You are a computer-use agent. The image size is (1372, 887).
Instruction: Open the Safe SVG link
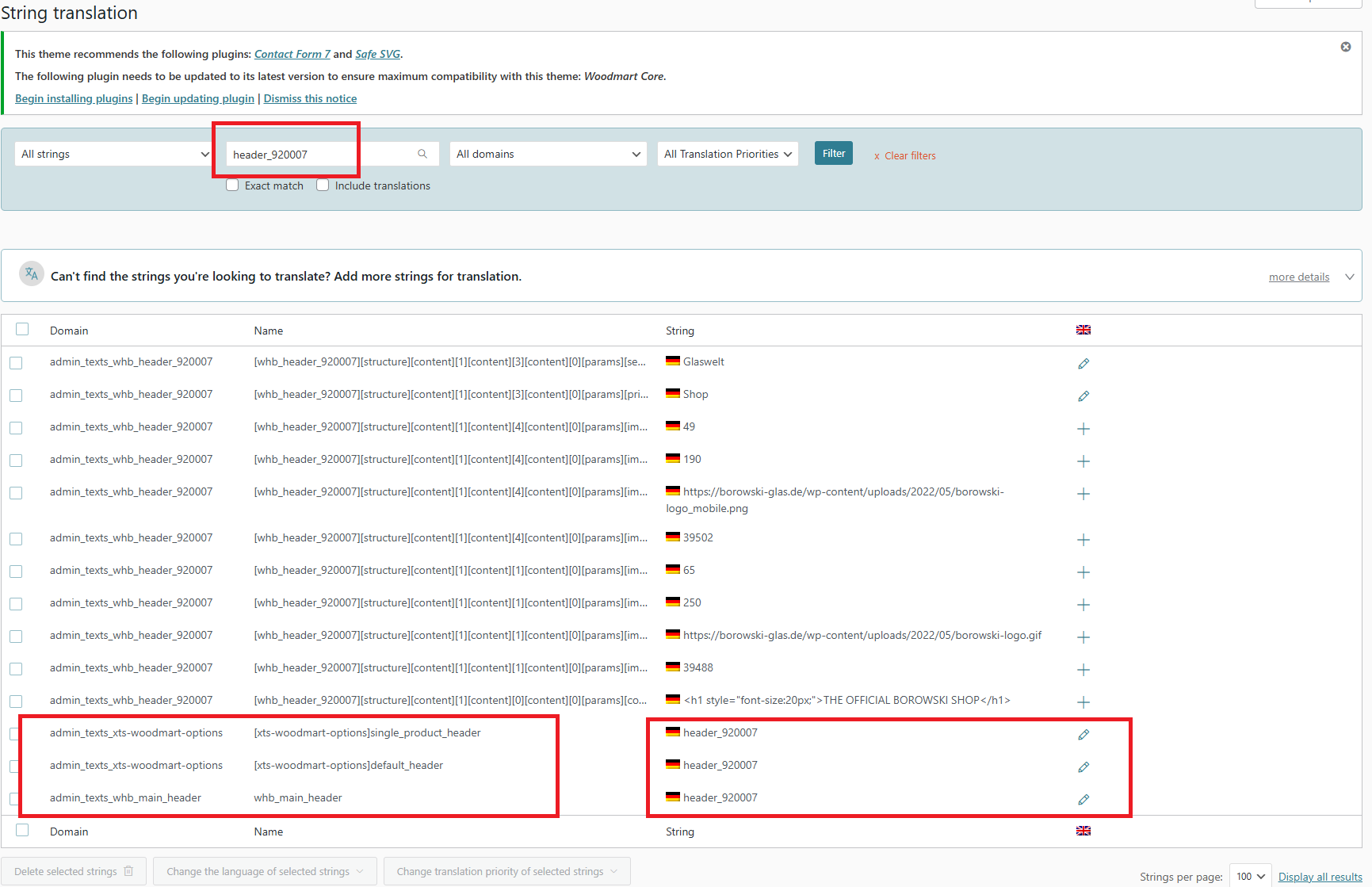[x=377, y=54]
